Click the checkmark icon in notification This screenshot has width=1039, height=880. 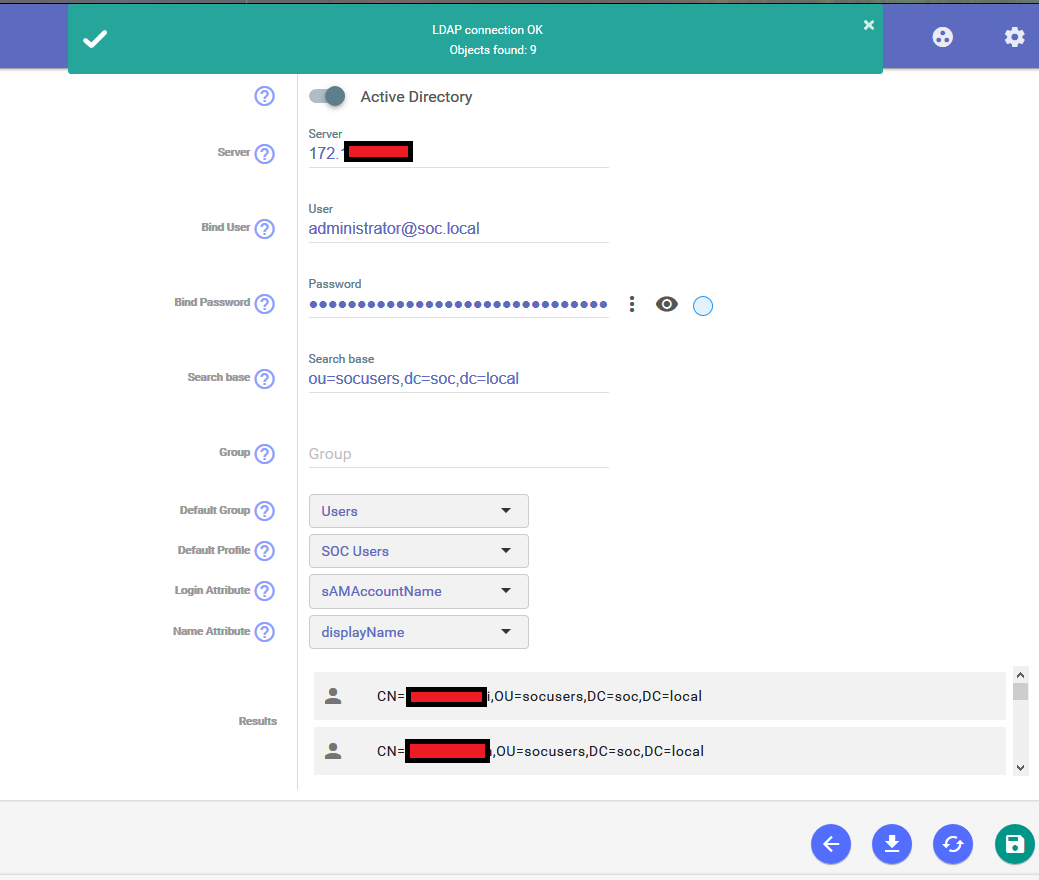click(x=95, y=39)
